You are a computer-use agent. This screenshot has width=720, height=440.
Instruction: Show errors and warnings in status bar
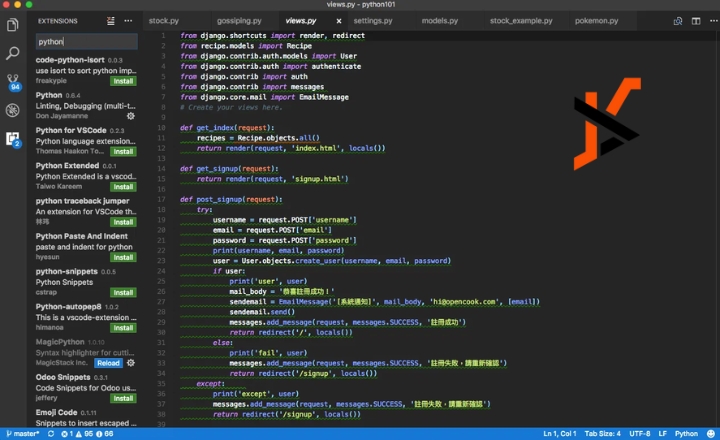[87, 434]
